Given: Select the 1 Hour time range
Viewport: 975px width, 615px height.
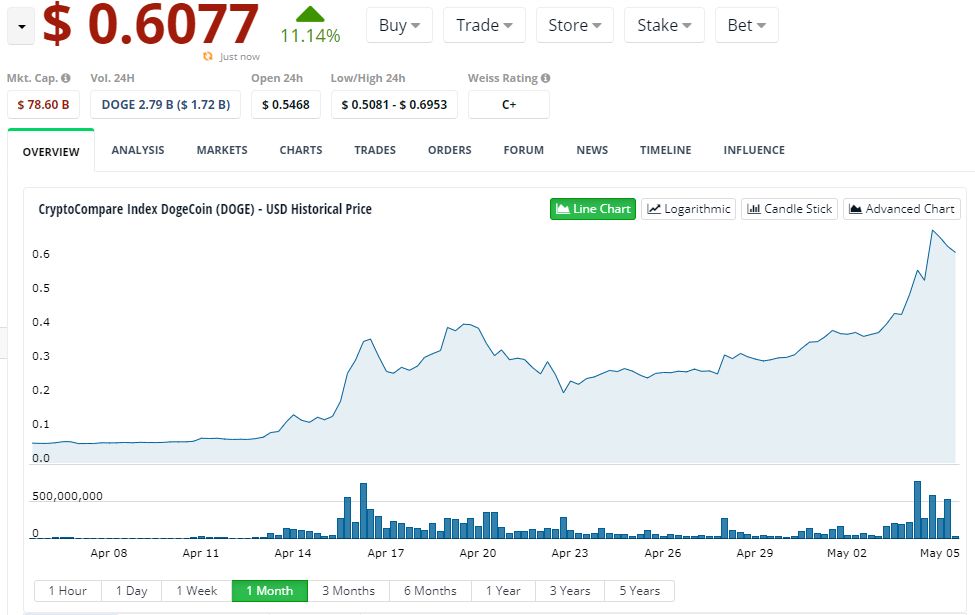Looking at the screenshot, I should click(x=67, y=591).
